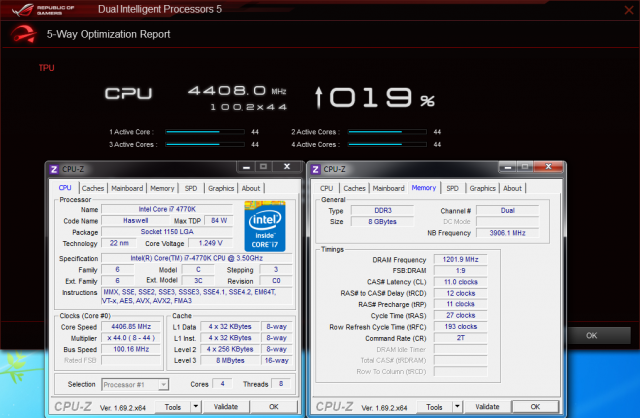Click OK in the left CPU-Z window
The image size is (640, 418).
[x=273, y=407]
